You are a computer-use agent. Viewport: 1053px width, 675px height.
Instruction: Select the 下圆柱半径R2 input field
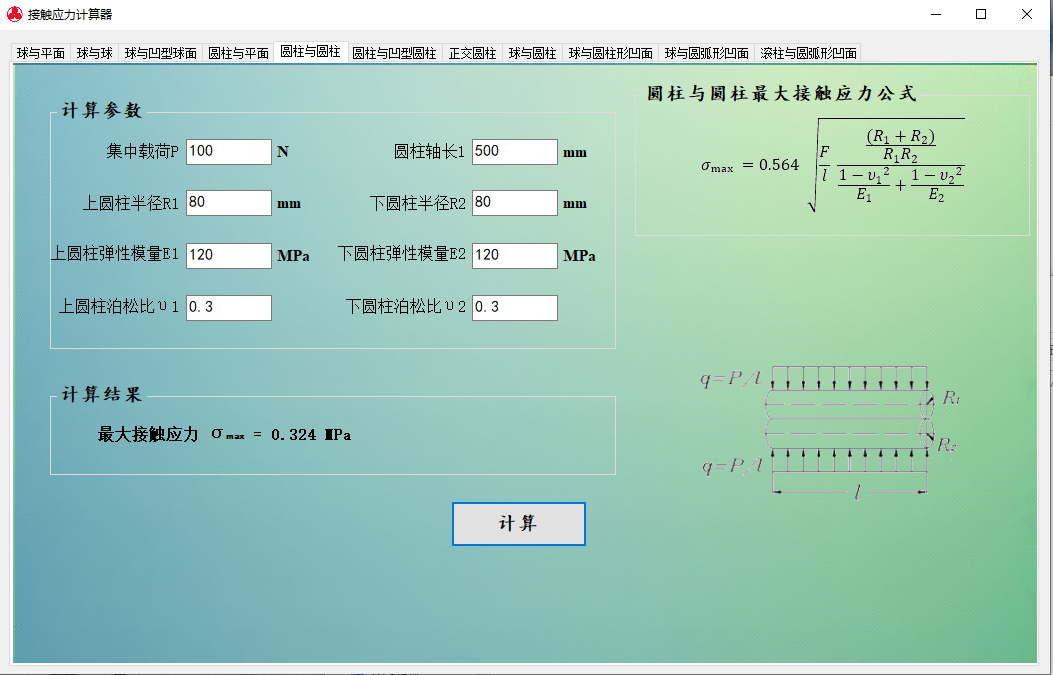tap(514, 203)
